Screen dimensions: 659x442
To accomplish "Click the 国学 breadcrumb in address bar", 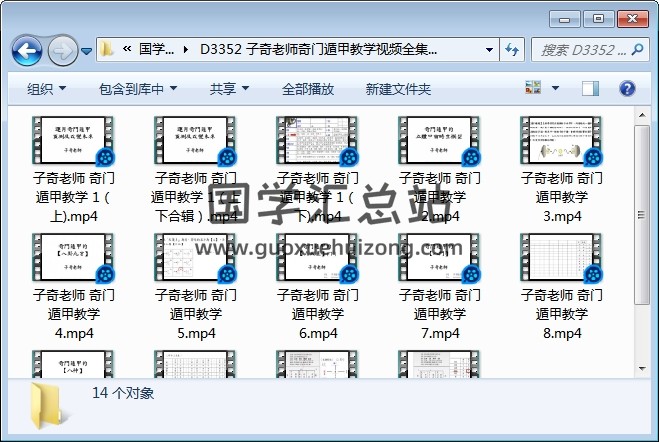I will [155, 49].
